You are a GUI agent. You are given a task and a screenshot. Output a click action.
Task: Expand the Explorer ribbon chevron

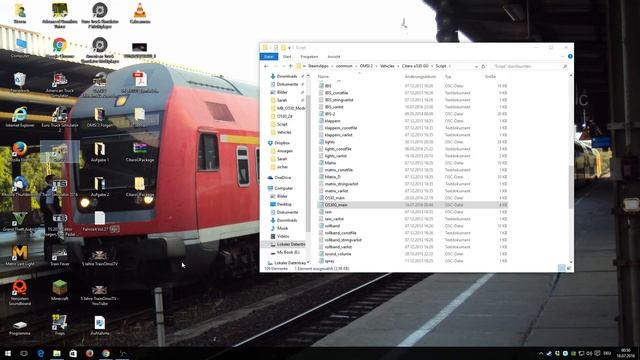click(x=563, y=56)
